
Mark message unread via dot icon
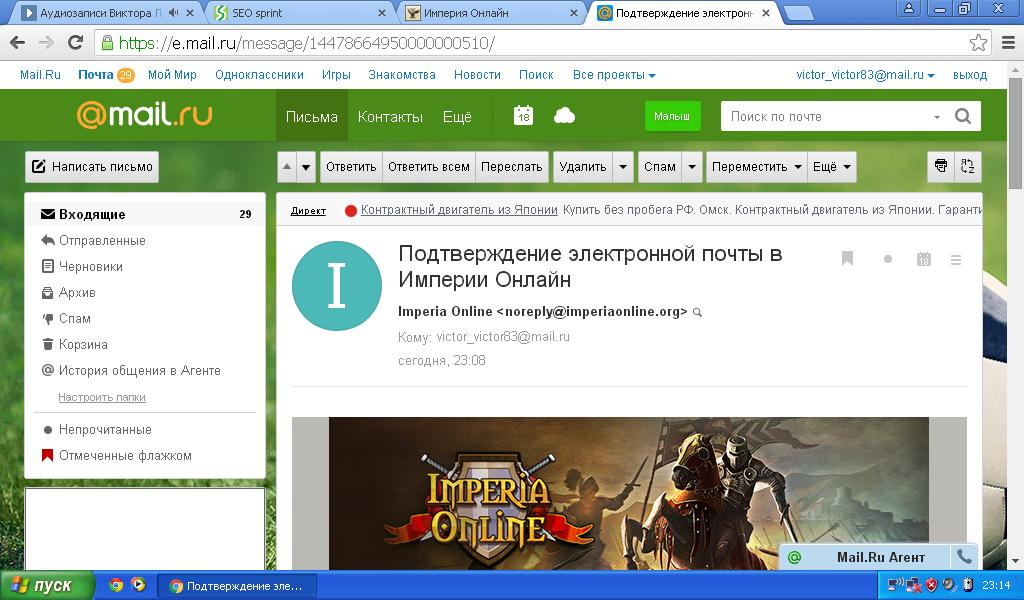tap(888, 259)
